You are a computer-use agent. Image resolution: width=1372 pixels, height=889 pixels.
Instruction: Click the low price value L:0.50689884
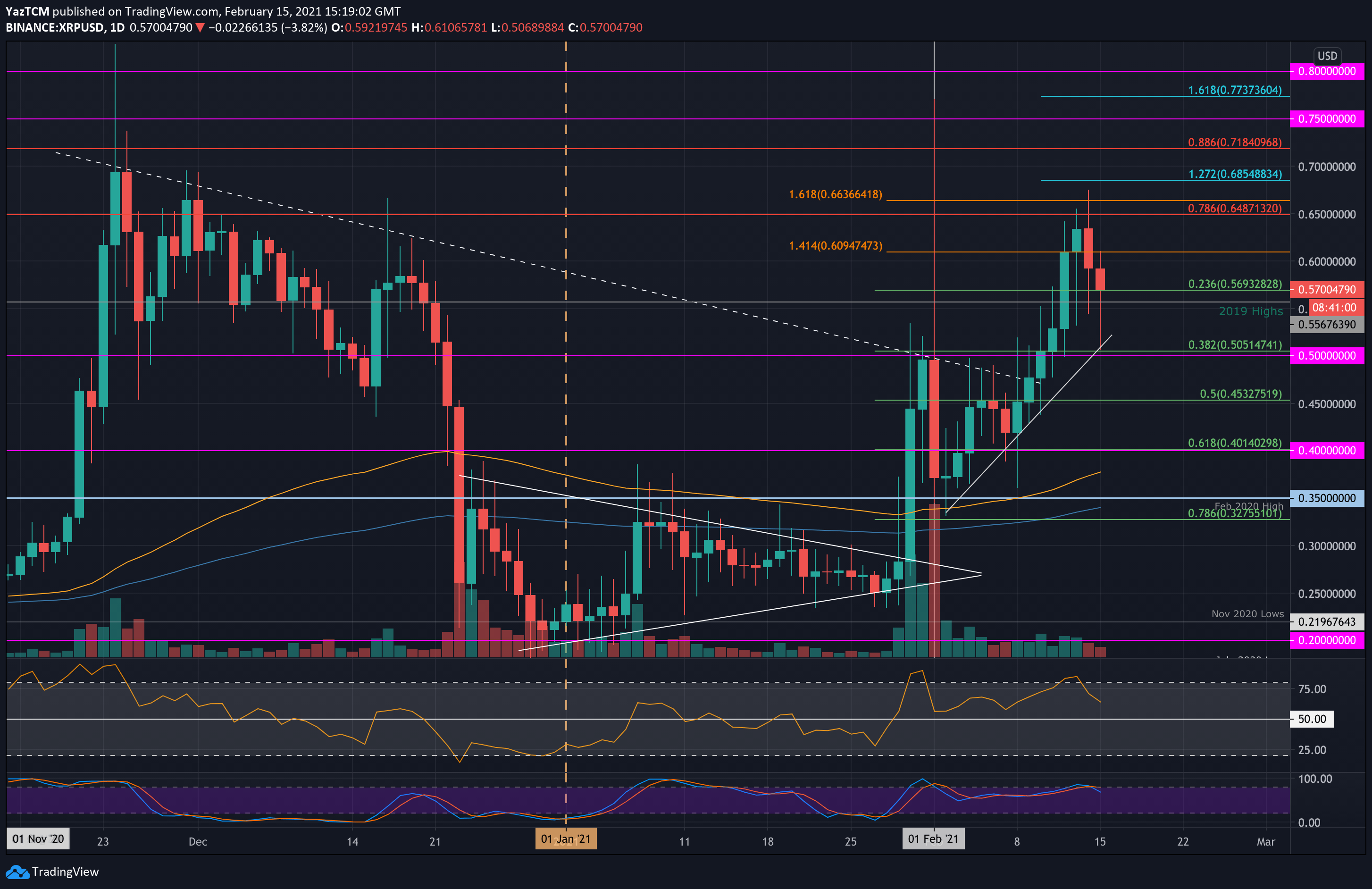527,28
